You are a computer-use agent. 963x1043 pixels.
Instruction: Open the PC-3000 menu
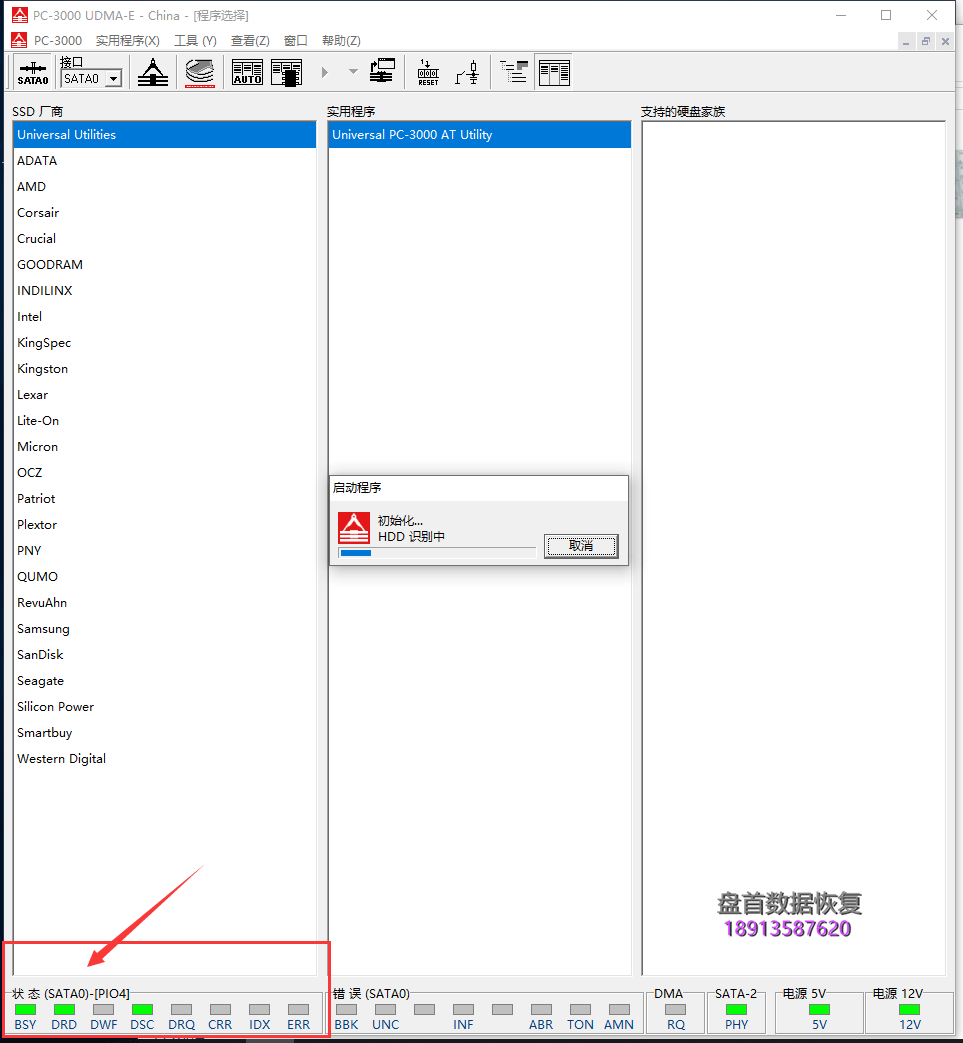[58, 41]
